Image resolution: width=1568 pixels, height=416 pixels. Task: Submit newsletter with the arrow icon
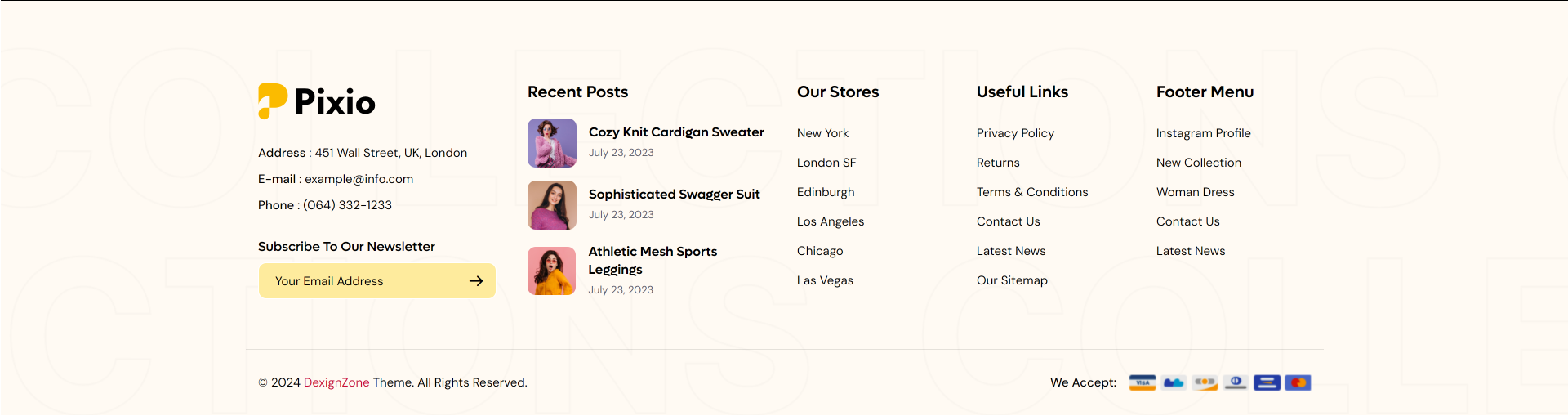(476, 281)
